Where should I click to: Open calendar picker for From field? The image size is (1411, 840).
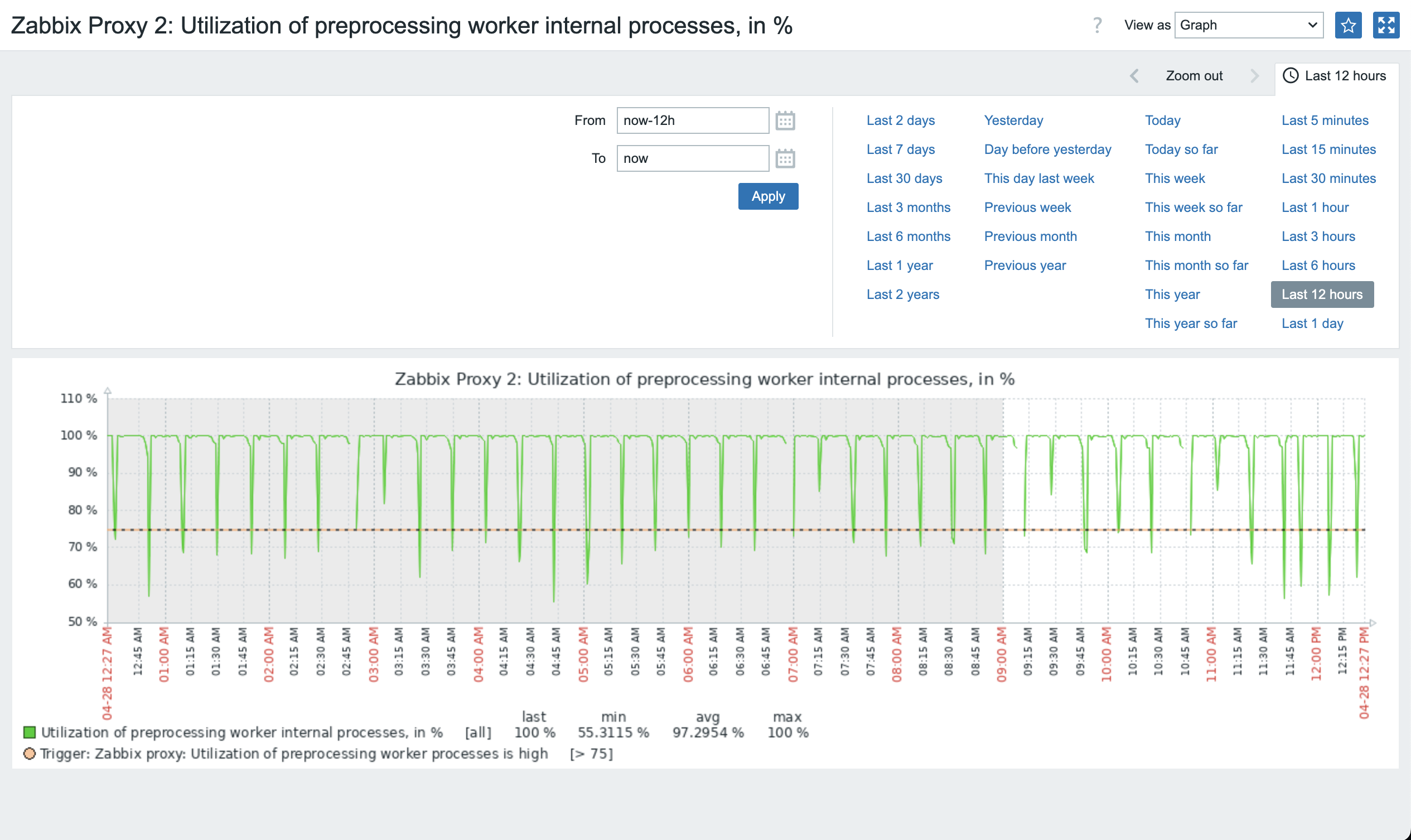pos(785,120)
